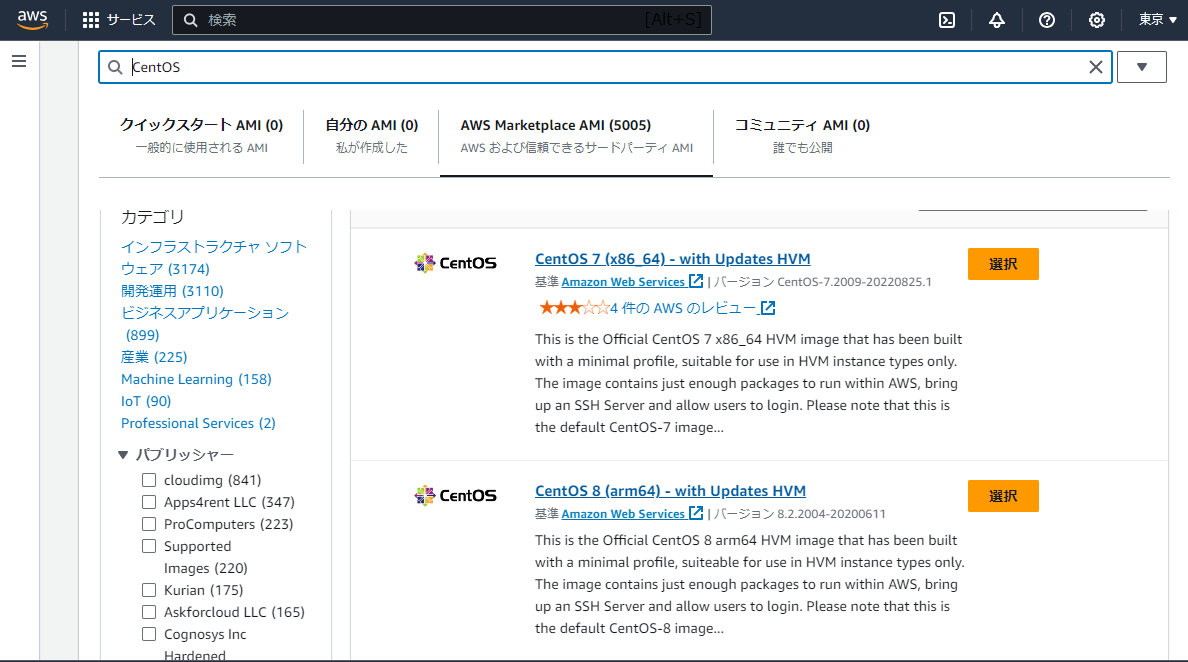Viewport: 1188px width, 662px height.
Task: Open the サービス grid menu icon
Action: click(91, 20)
